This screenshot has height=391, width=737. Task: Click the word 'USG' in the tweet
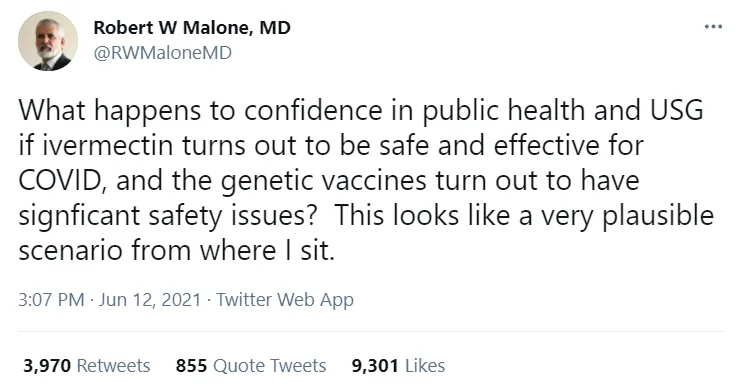677,110
